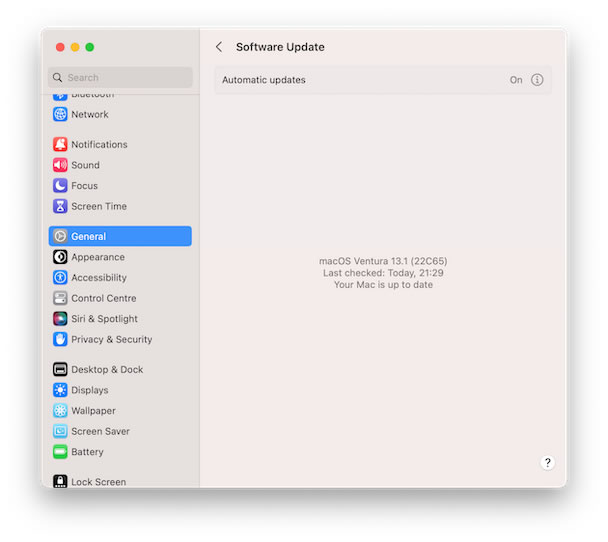Viewport: 608px width, 542px height.
Task: Click the search magnifier icon
Action: [x=57, y=78]
